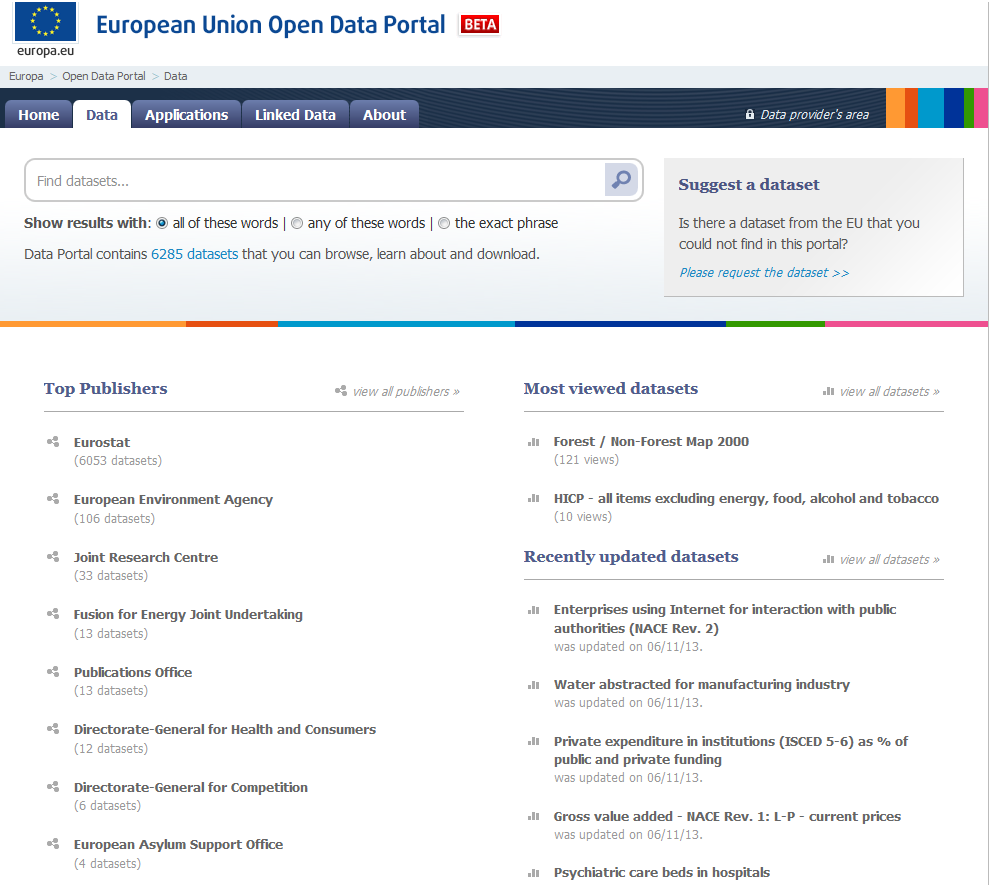Open Gross value added NACE Rev. 1 dataset
Screen dimensions: 989x887
click(x=727, y=816)
